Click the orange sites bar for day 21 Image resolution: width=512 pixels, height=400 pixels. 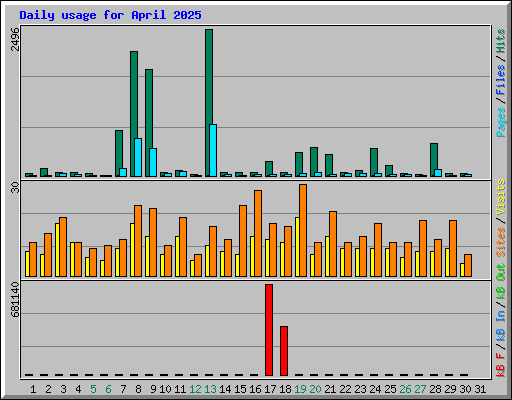333,244
